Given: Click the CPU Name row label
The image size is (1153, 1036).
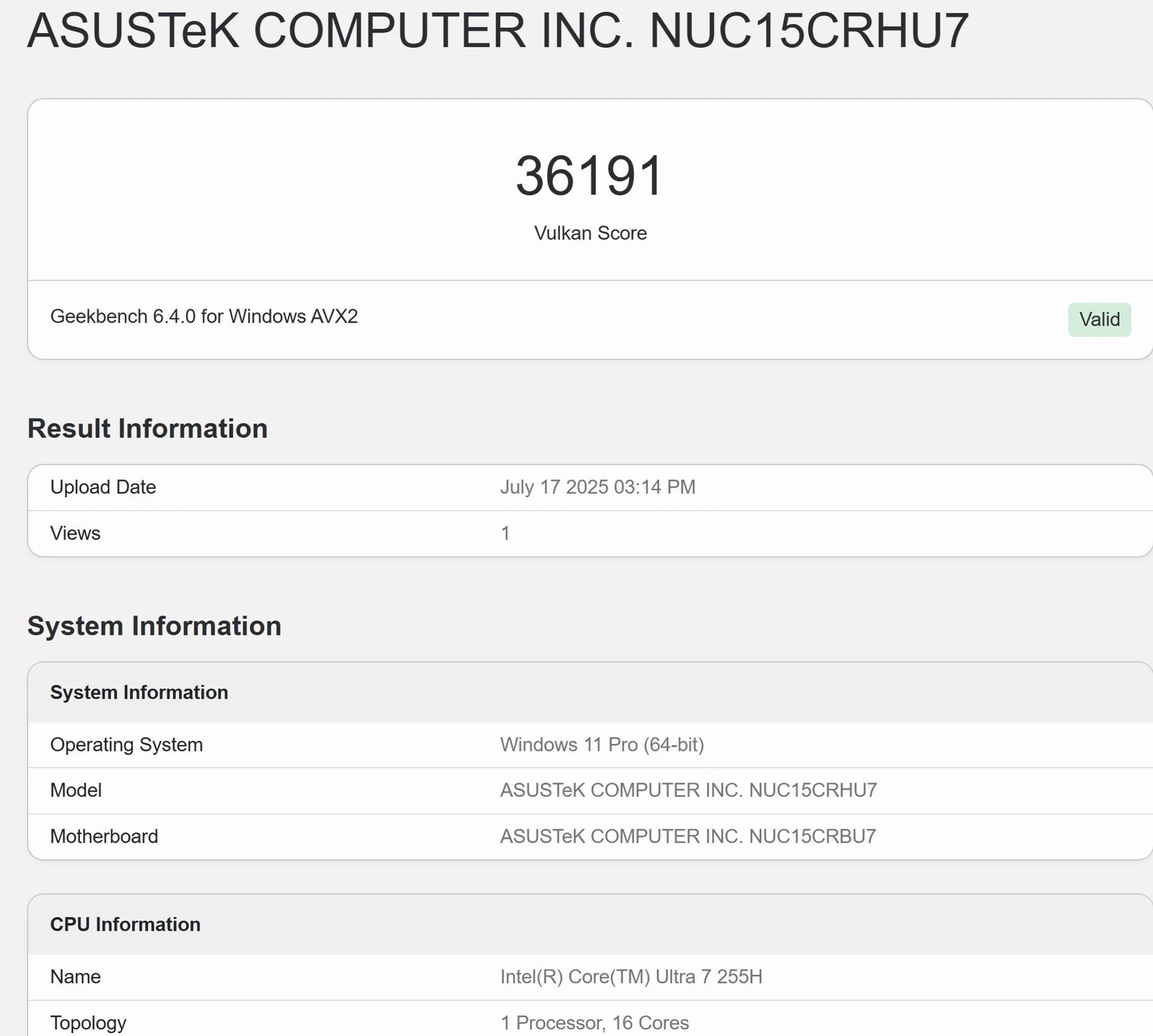Looking at the screenshot, I should click(x=75, y=977).
